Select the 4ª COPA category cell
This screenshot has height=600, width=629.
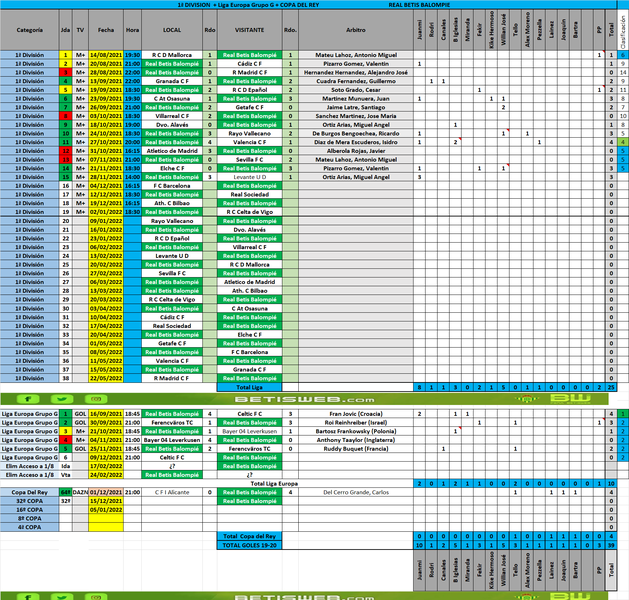click(x=30, y=527)
